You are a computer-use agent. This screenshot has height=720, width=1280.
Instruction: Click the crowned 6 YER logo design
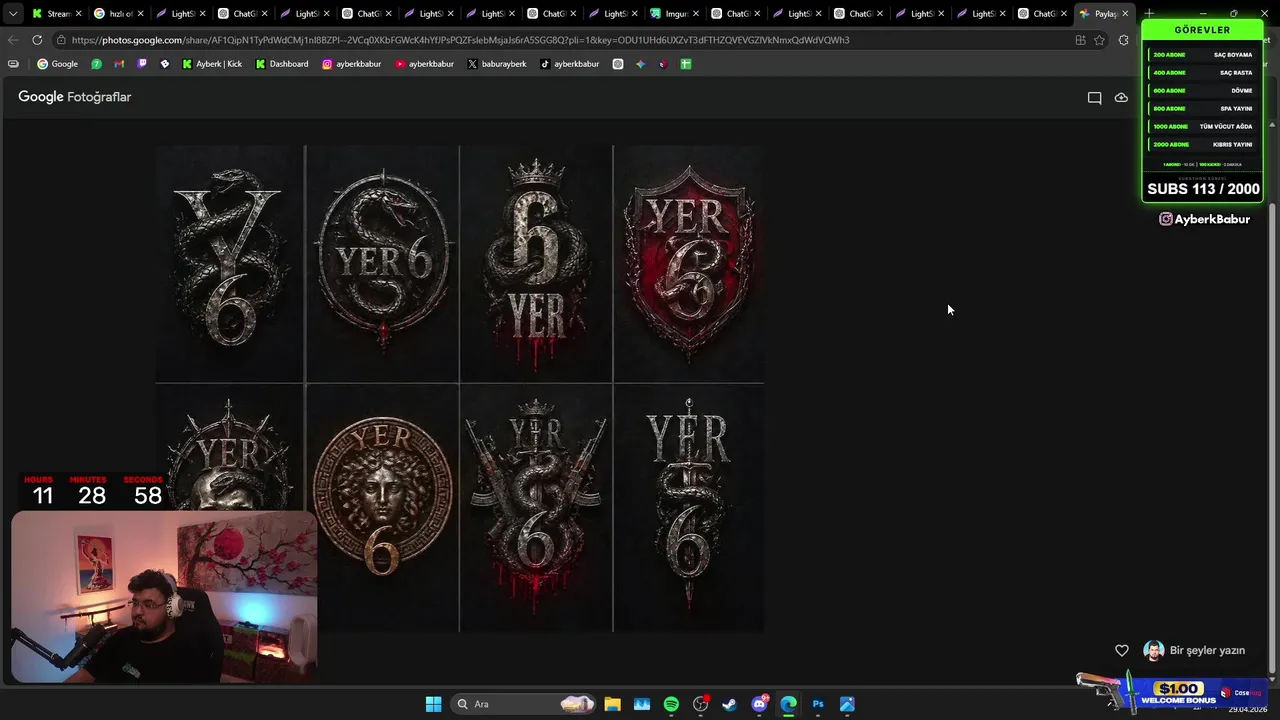pyautogui.click(x=536, y=264)
